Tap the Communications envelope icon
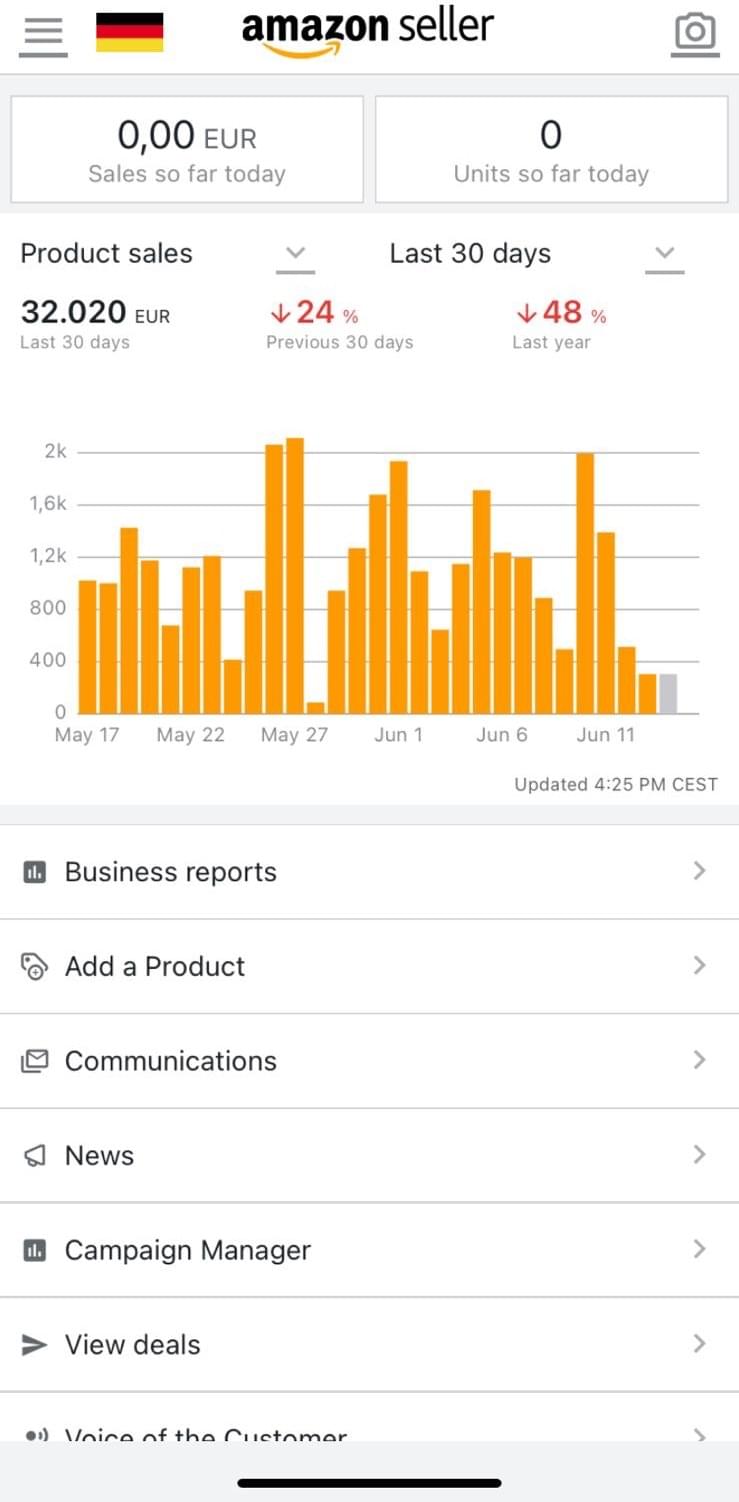 (x=35, y=1061)
